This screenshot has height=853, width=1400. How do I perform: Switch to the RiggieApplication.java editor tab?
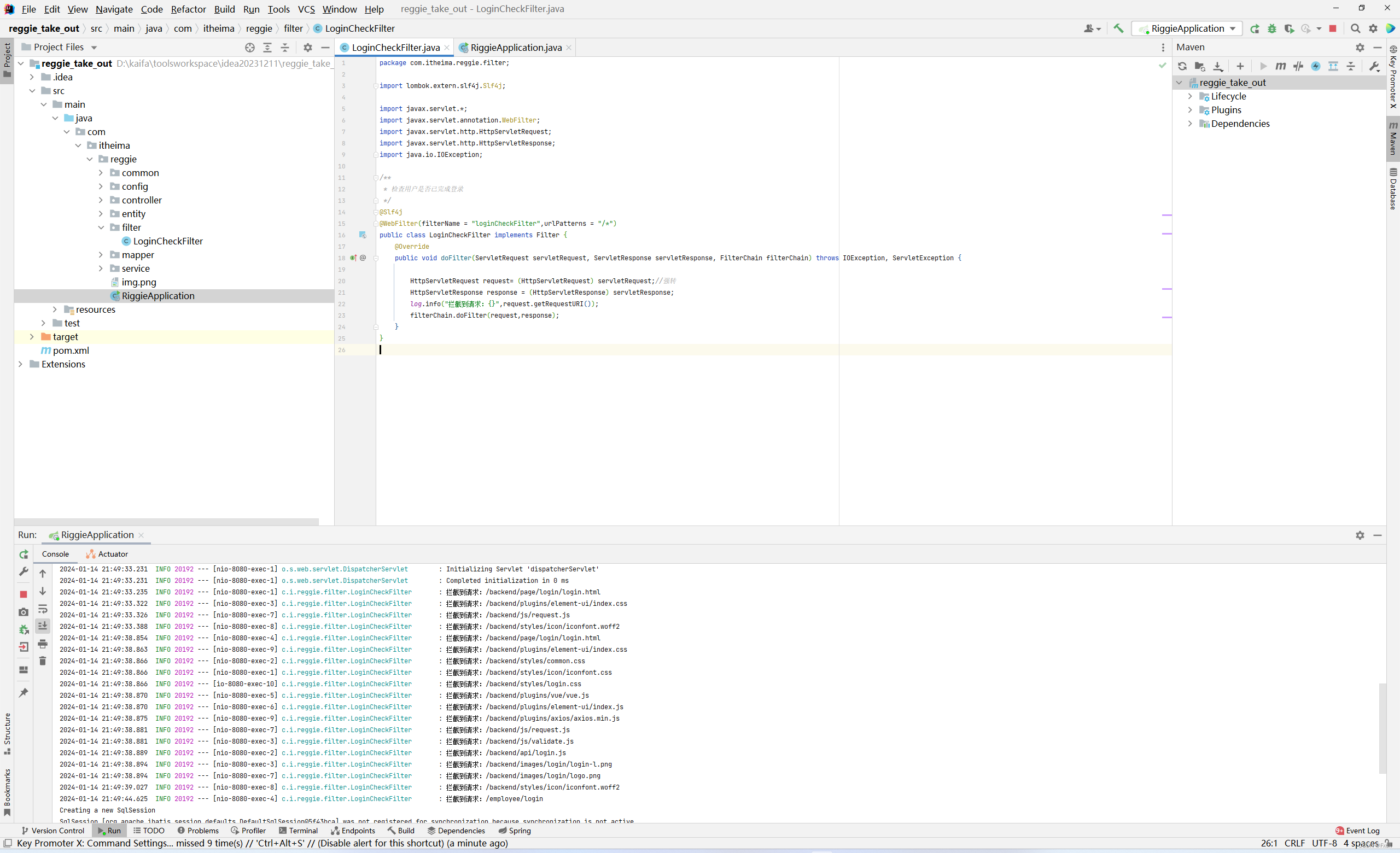tap(515, 48)
